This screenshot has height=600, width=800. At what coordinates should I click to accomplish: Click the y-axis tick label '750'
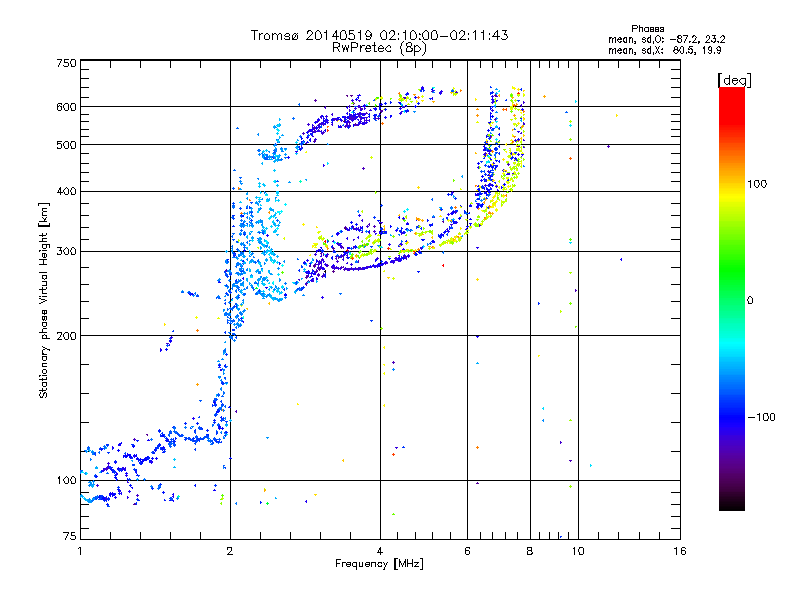pos(66,63)
